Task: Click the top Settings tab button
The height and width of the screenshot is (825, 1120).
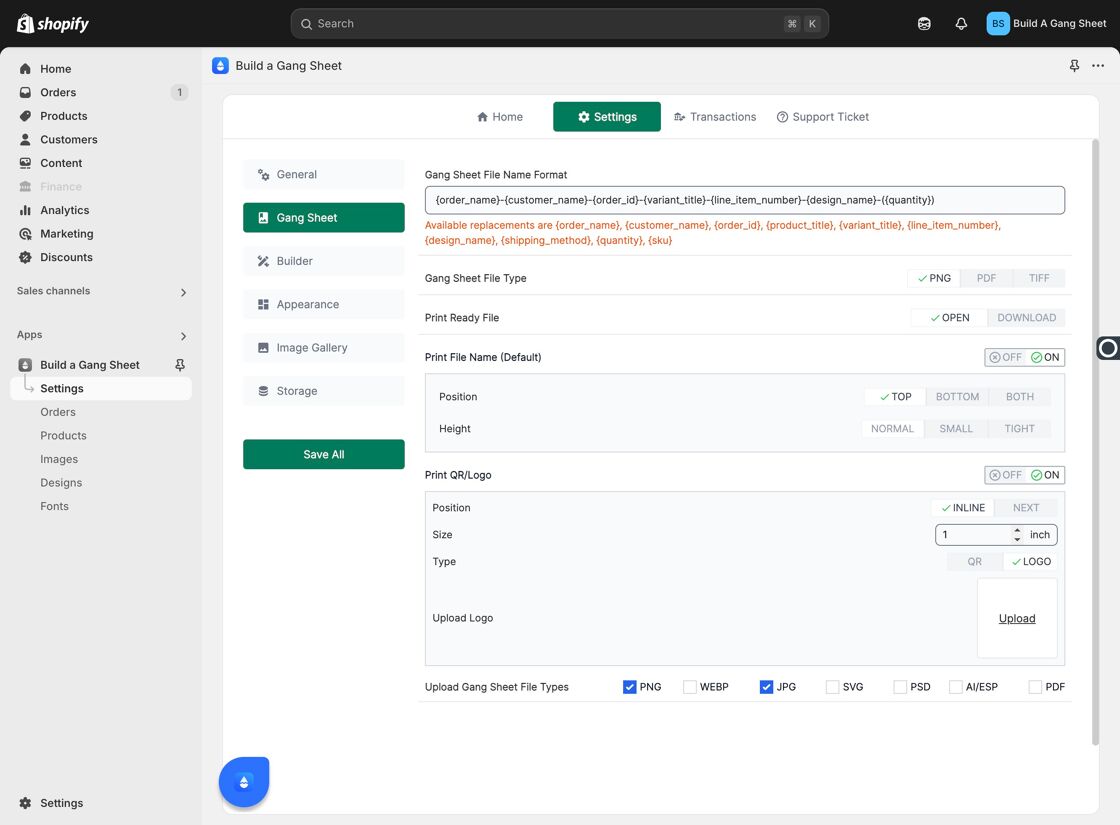Action: tap(606, 117)
